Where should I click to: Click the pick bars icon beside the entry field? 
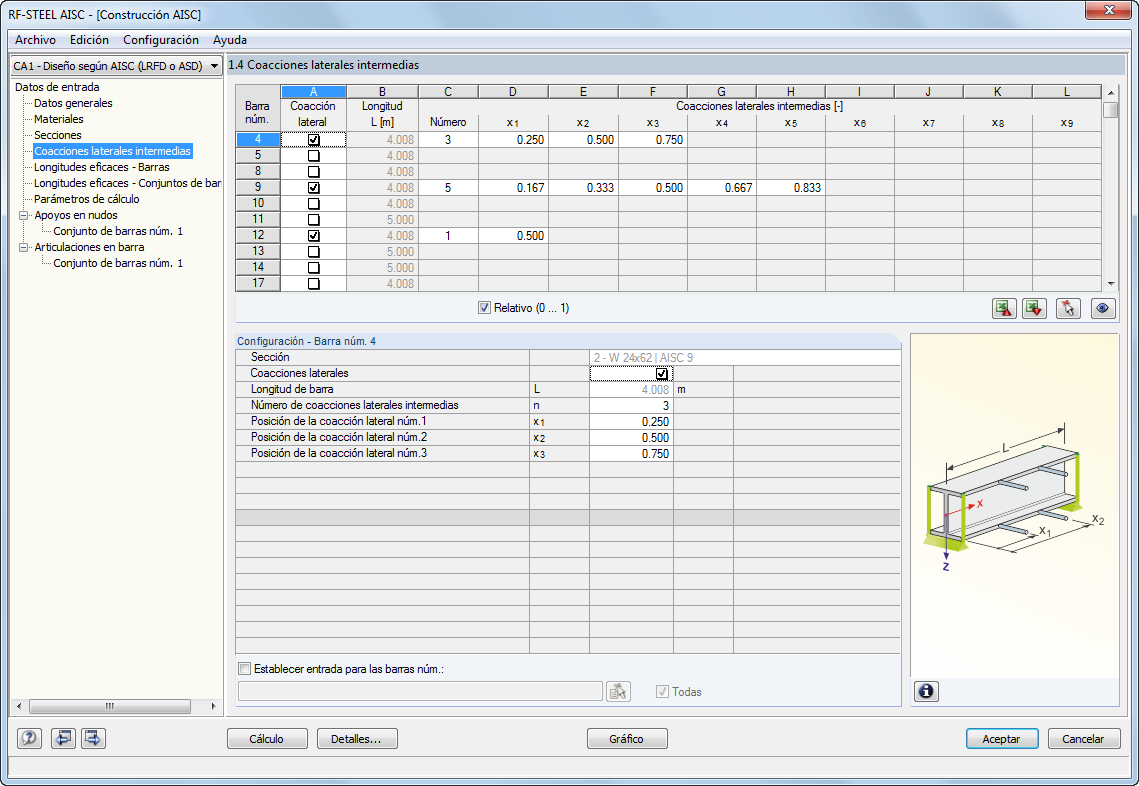point(618,692)
